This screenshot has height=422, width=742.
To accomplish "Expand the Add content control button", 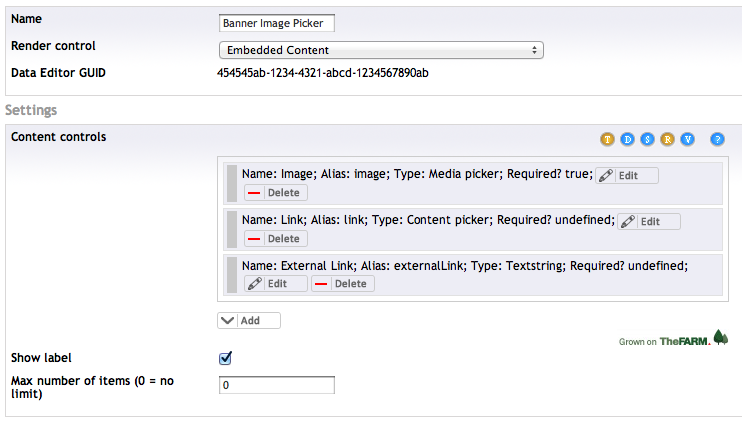I will coord(249,321).
